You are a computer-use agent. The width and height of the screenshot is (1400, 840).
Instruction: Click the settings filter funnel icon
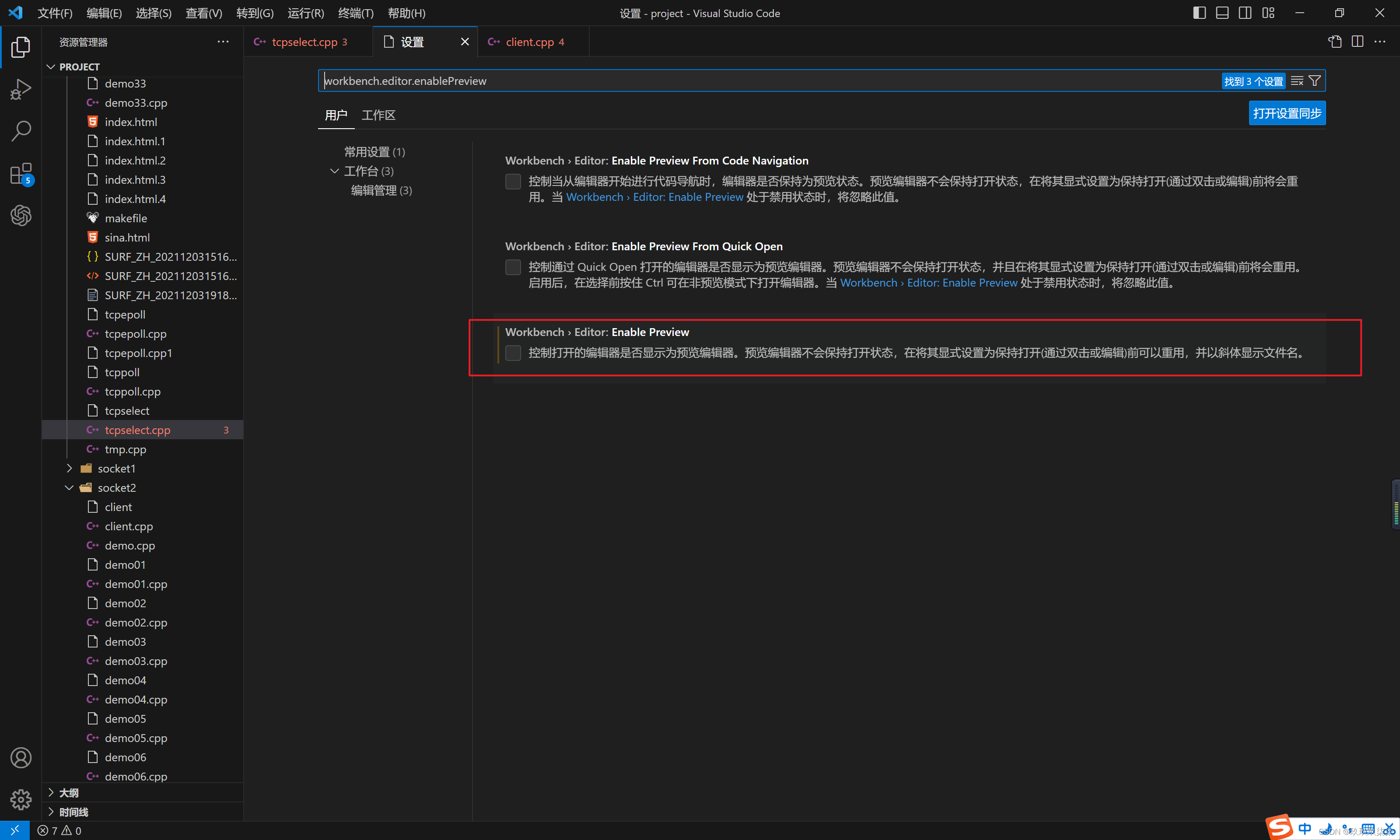[x=1315, y=81]
